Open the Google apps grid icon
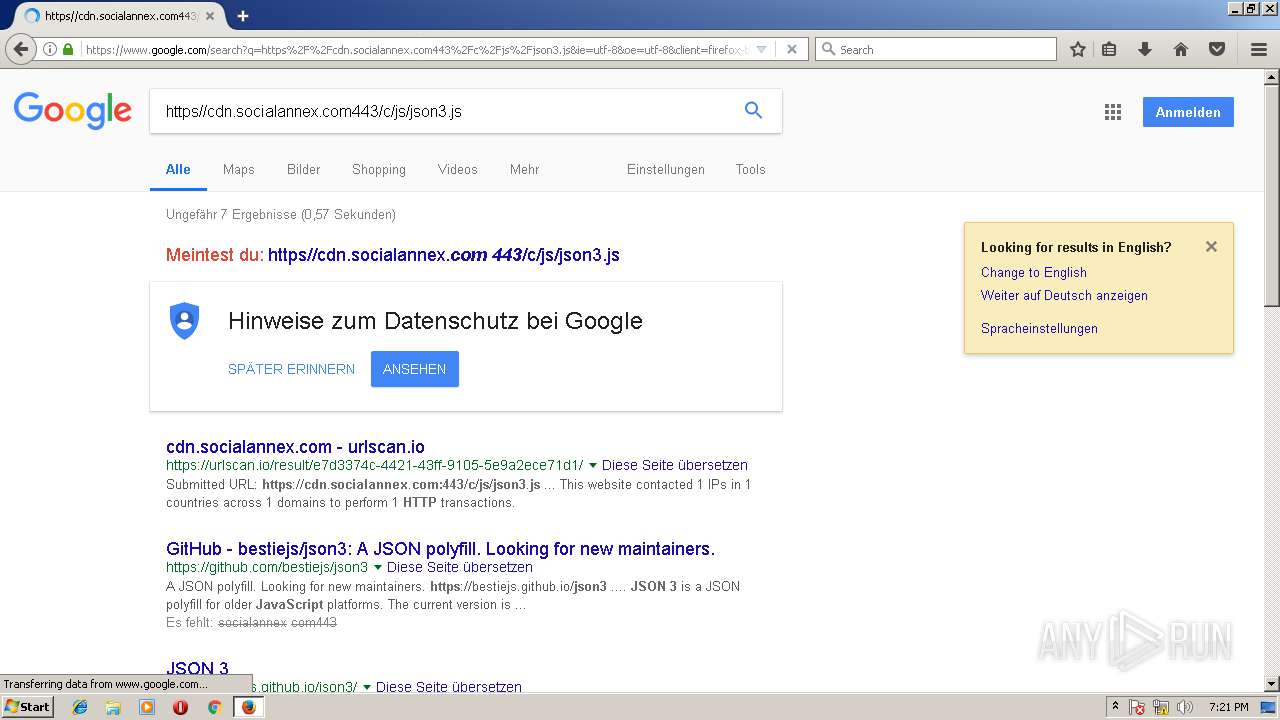The width and height of the screenshot is (1280, 720). coord(1113,112)
